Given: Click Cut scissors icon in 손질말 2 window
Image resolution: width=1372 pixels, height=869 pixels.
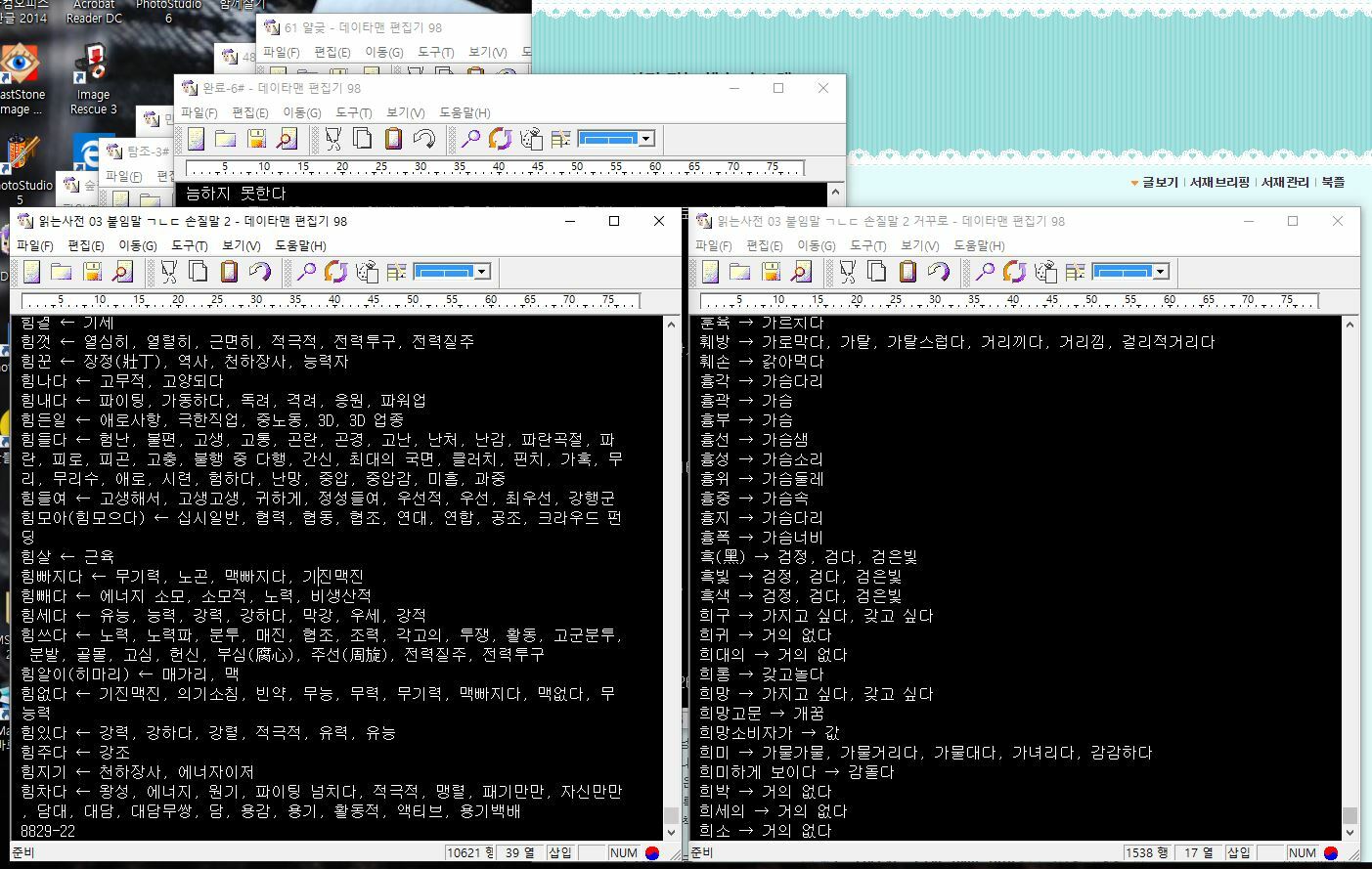Looking at the screenshot, I should tap(169, 272).
